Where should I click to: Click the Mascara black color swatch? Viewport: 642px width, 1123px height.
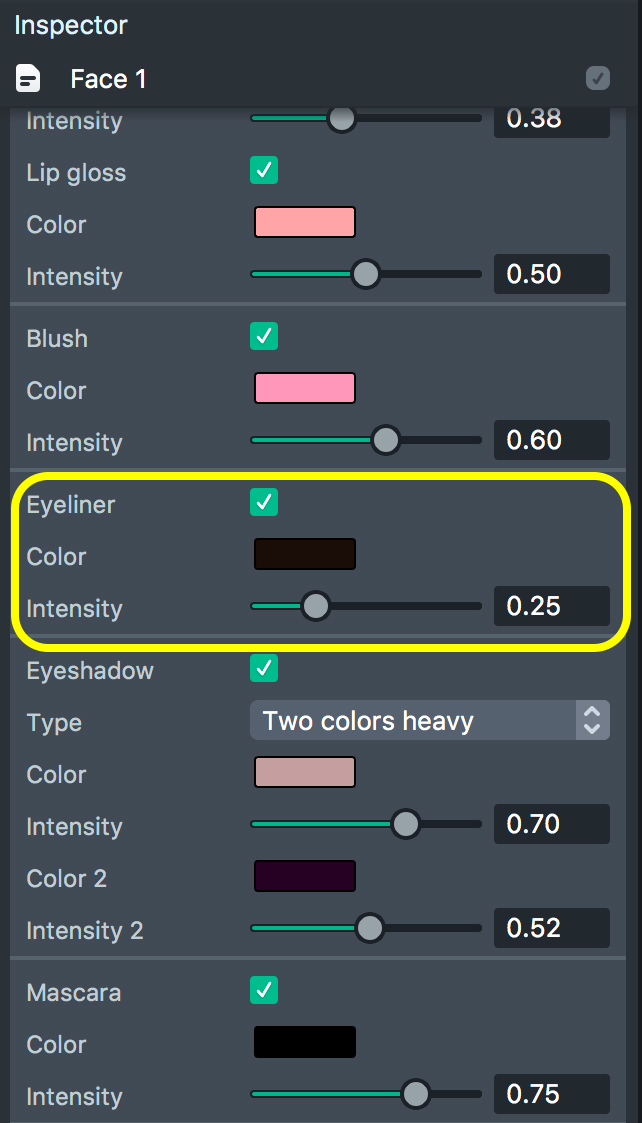(x=305, y=1042)
